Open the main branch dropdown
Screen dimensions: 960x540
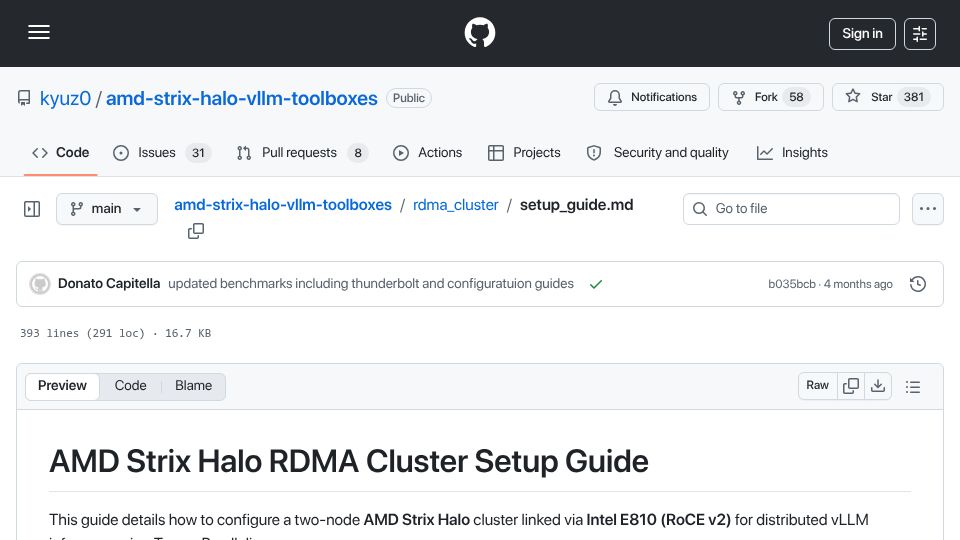(x=107, y=209)
